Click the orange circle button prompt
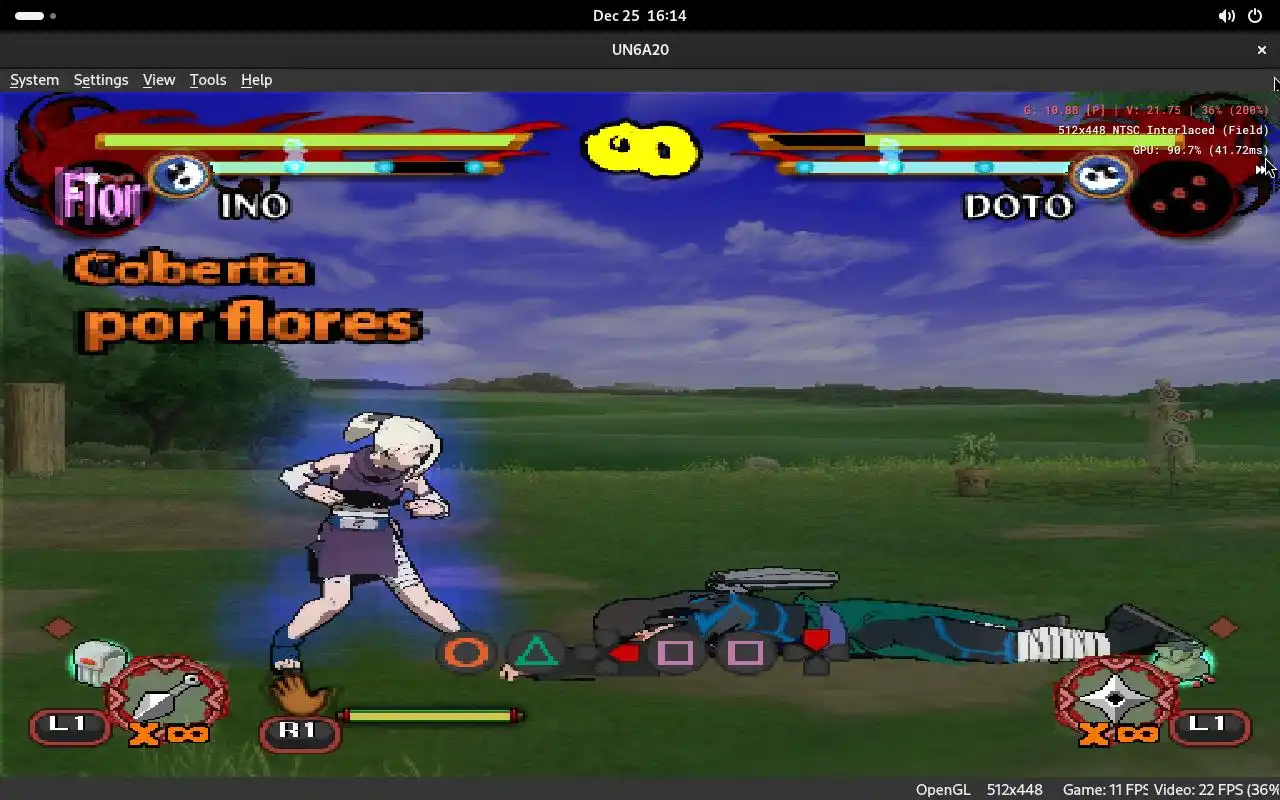The image size is (1280, 800). (x=466, y=653)
